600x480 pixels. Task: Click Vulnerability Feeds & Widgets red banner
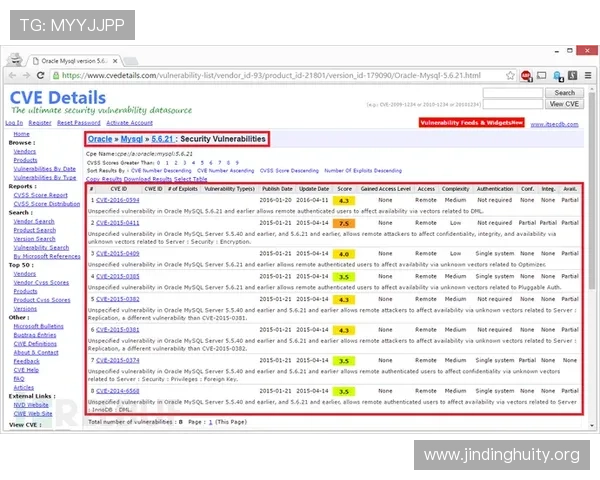pyautogui.click(x=471, y=122)
